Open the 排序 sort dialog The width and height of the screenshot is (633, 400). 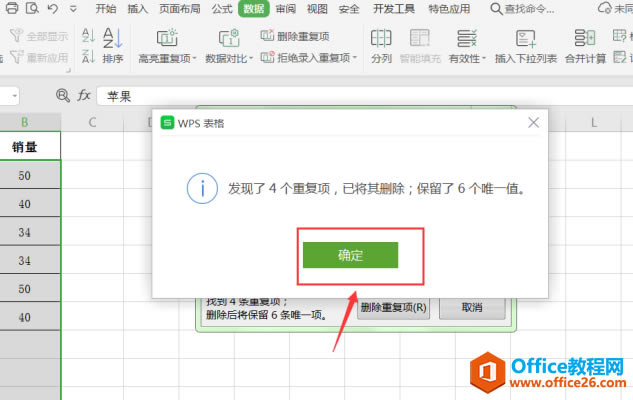pyautogui.click(x=113, y=45)
